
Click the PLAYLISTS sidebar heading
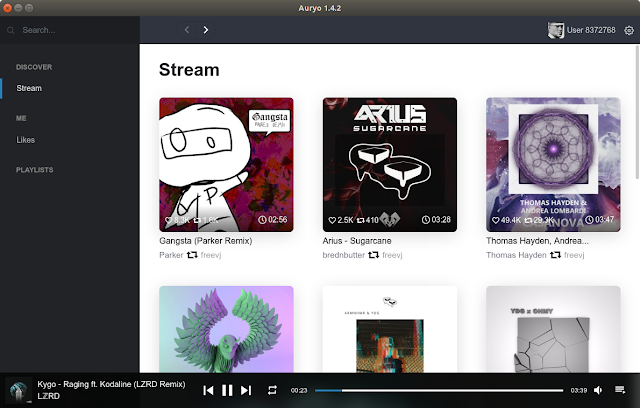35,170
